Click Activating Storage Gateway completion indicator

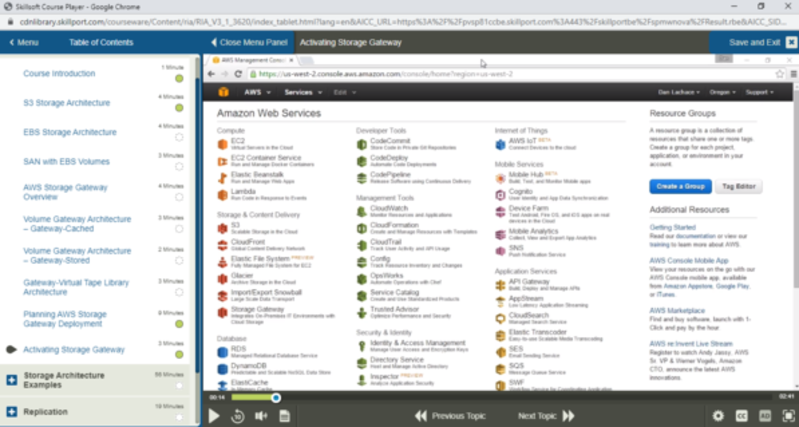(179, 355)
